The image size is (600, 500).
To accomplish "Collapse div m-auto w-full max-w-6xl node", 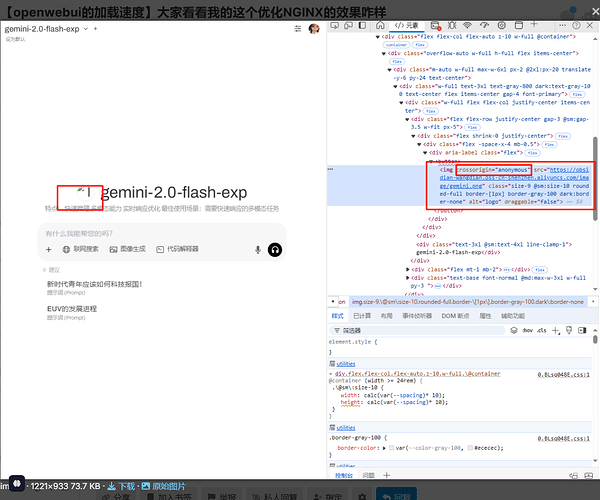I will pyautogui.click(x=390, y=70).
